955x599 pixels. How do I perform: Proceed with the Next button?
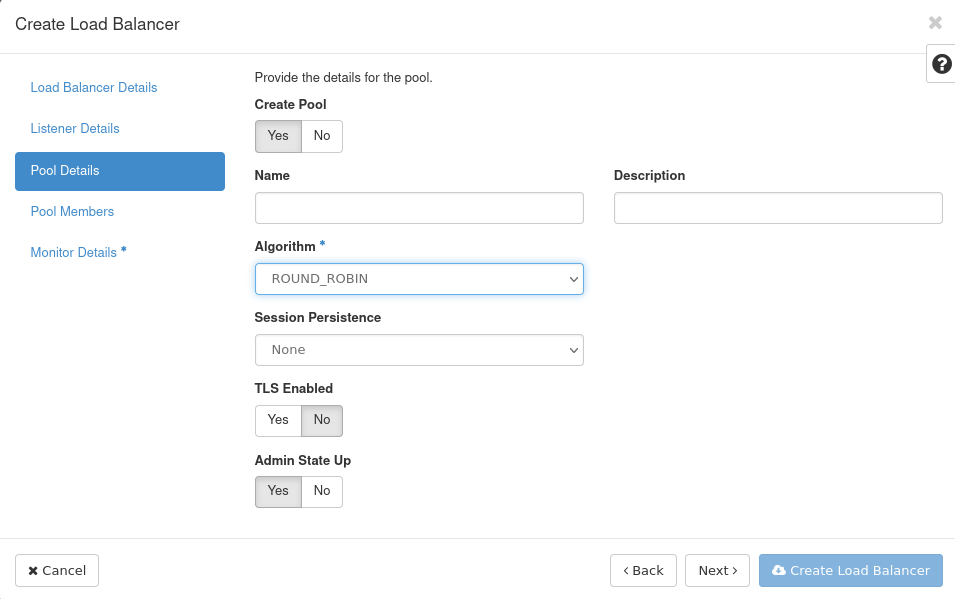(717, 570)
